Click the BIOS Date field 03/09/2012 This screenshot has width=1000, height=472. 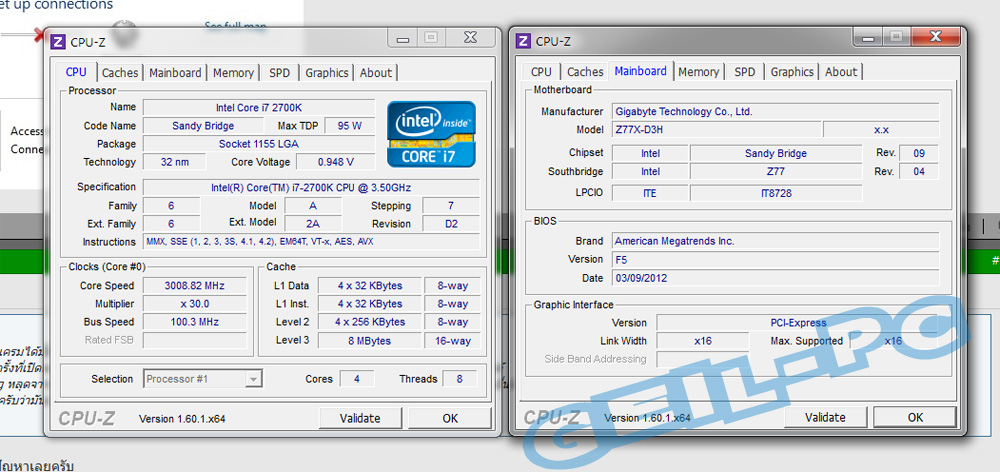pos(776,278)
